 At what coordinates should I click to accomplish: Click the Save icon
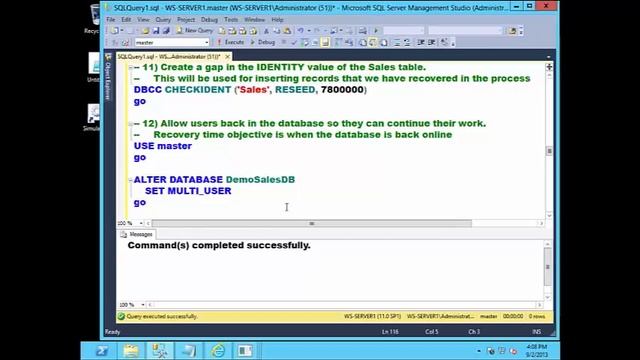click(156, 31)
